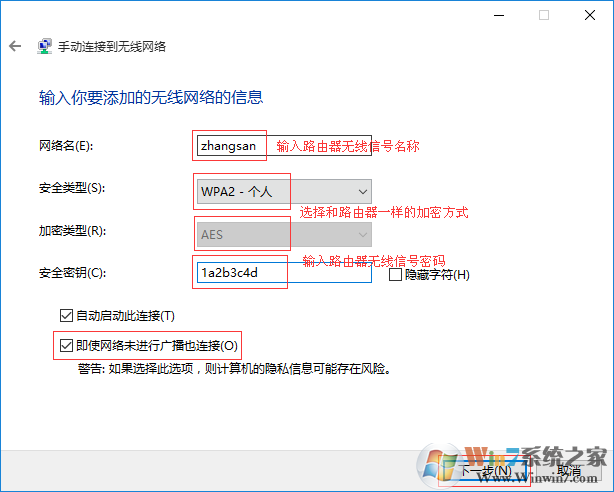Open the security type dropdown WPA2 - 个人
Image resolution: width=614 pixels, height=492 pixels.
[284, 192]
